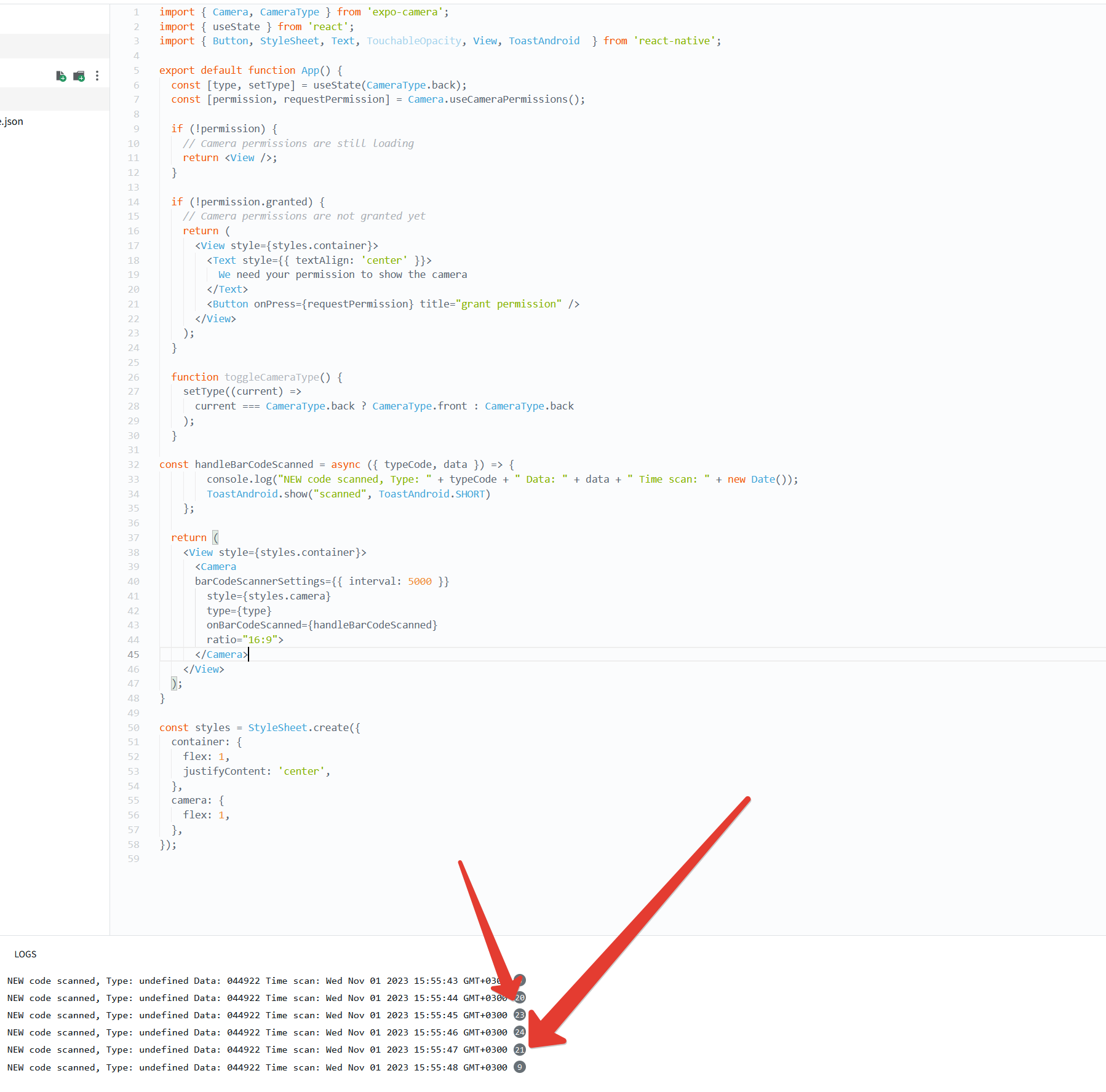
Task: Place cursor on the 'expo-camera' import string
Action: coord(404,12)
